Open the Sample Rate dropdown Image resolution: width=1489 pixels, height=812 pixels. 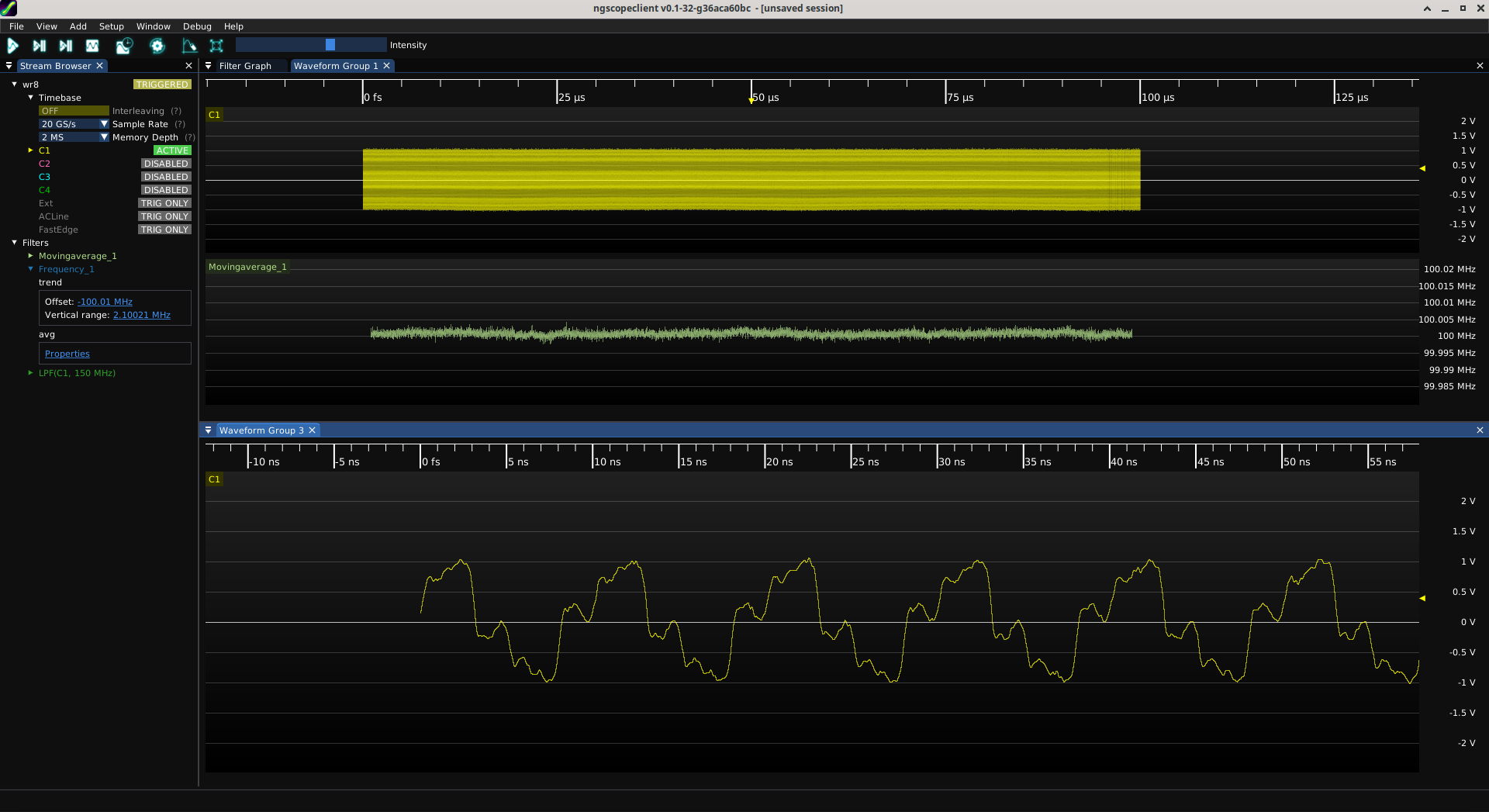103,123
